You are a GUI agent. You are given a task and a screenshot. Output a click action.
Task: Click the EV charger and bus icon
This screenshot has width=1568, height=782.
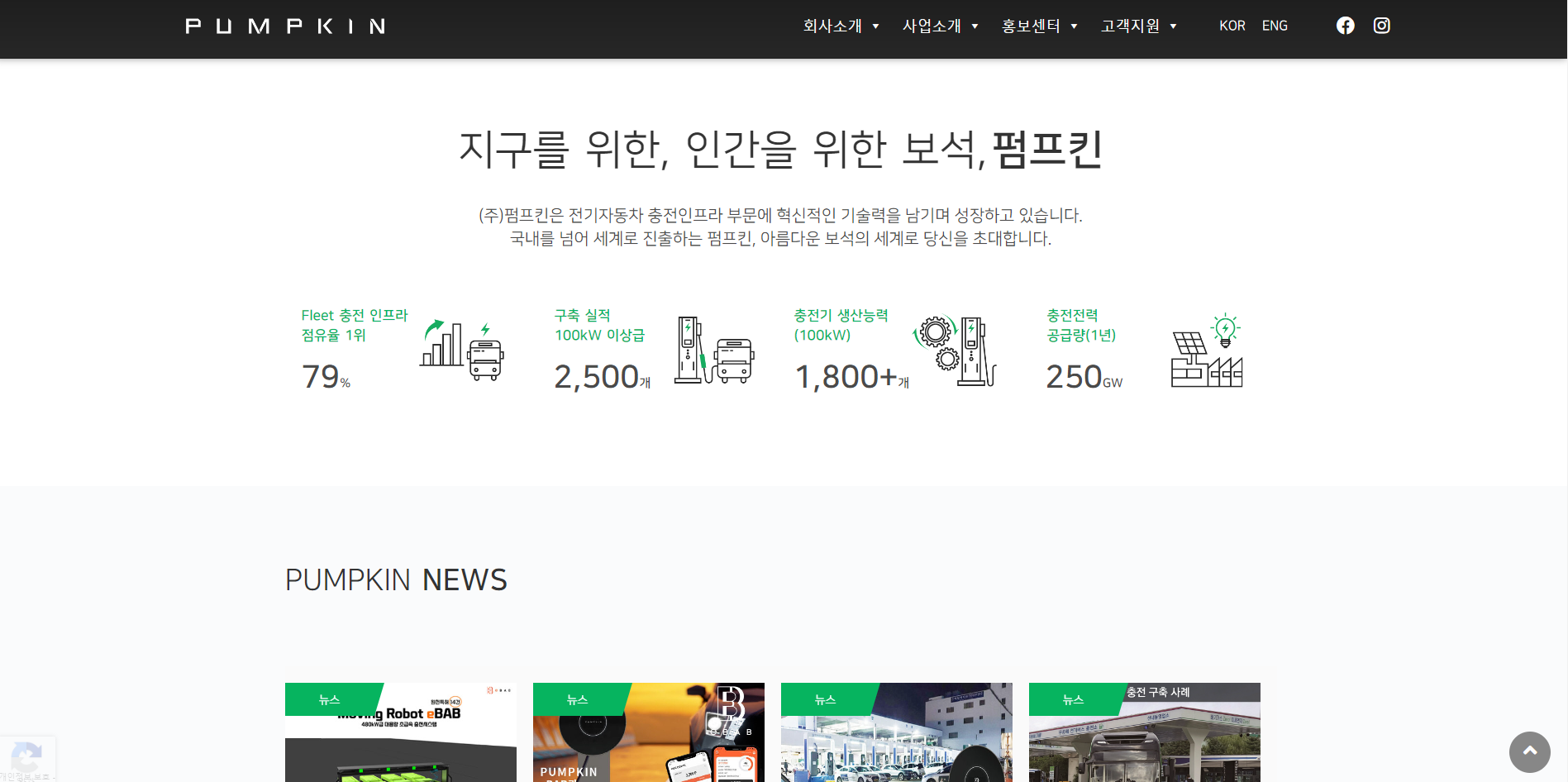click(713, 350)
